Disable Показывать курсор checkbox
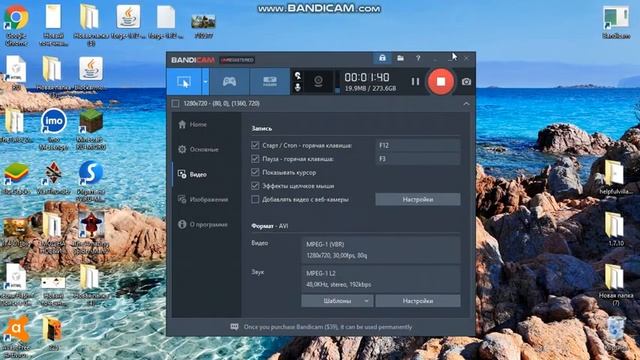The image size is (640, 360). tap(255, 172)
